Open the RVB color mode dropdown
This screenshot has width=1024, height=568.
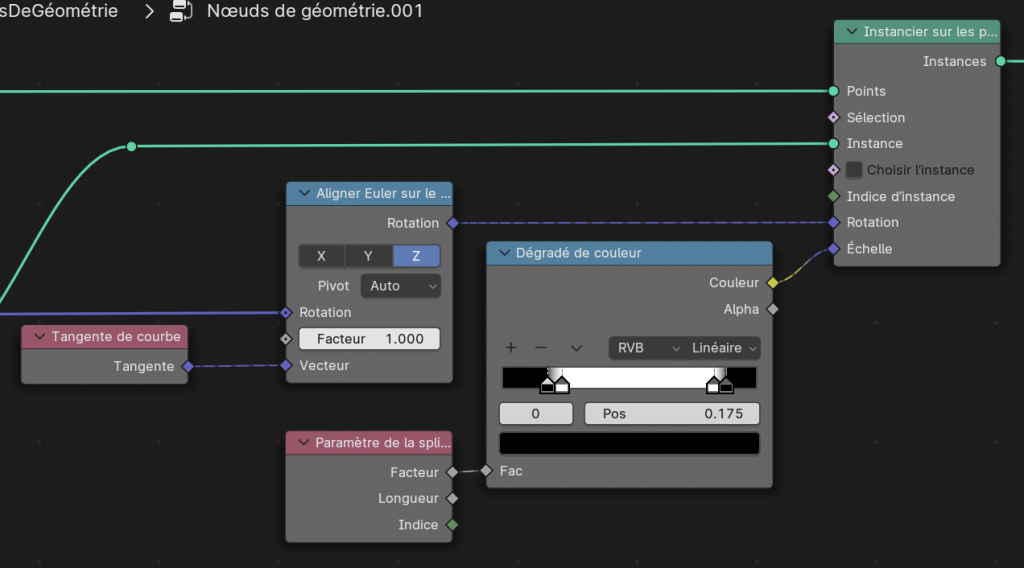point(644,348)
